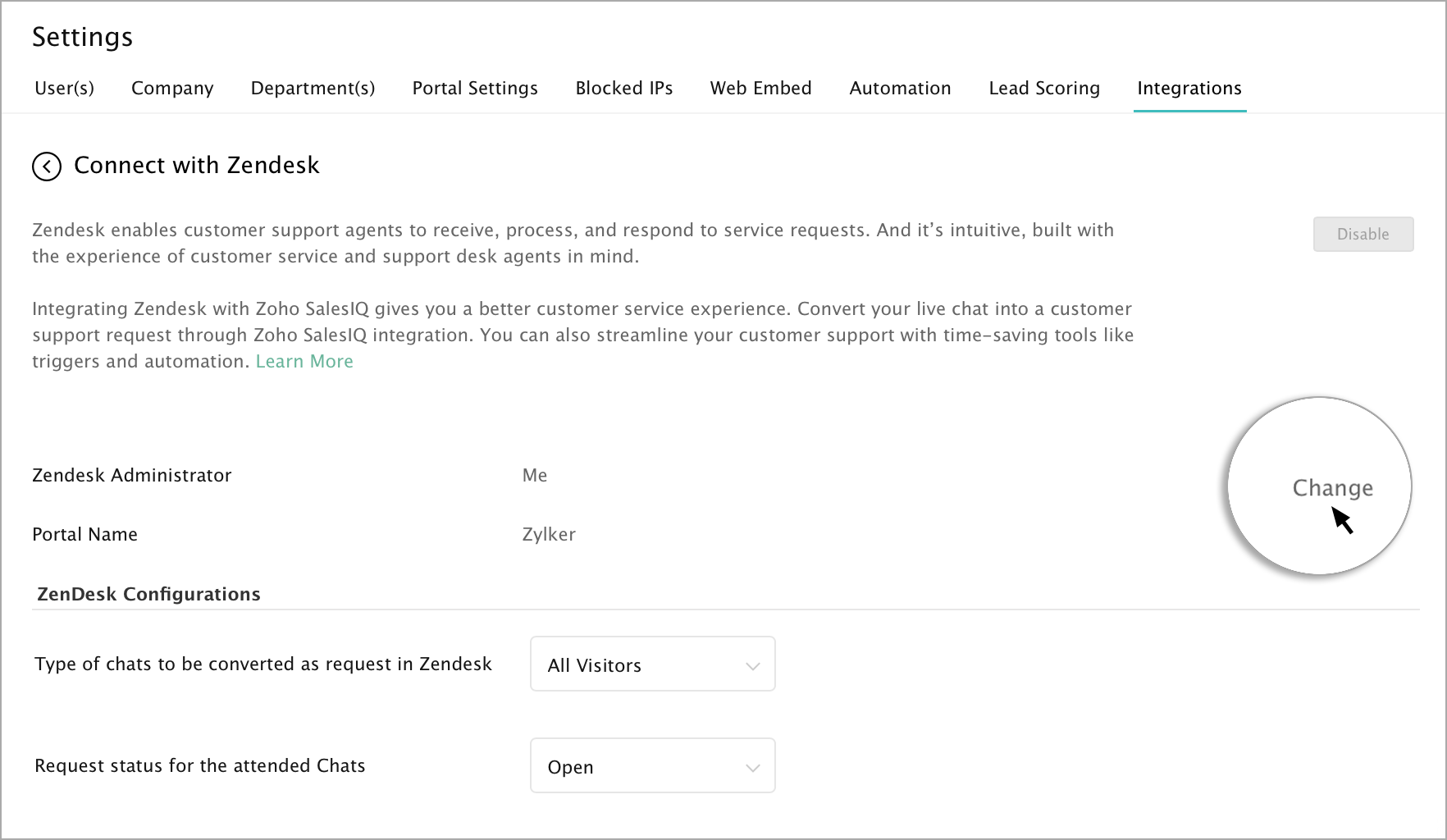Click the chevron in All Visitors dropdown

click(x=752, y=666)
